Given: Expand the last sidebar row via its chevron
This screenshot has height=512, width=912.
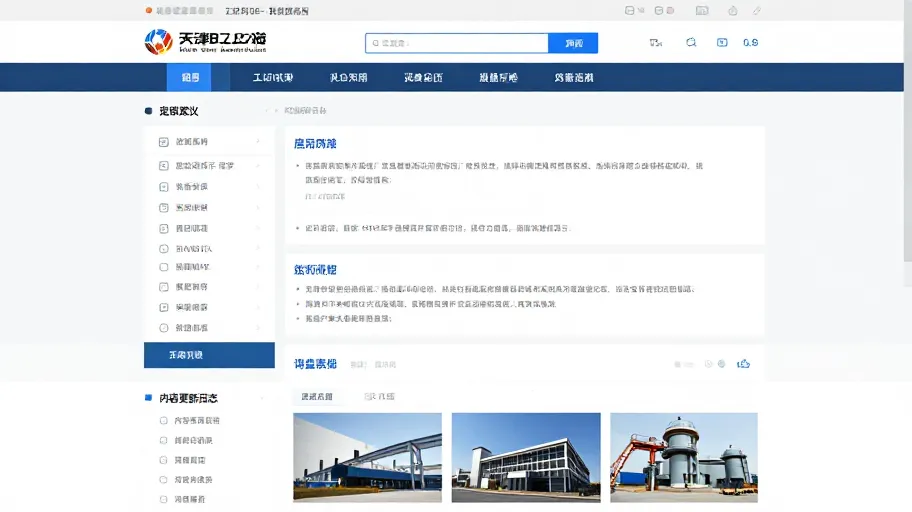Looking at the screenshot, I should [x=258, y=328].
